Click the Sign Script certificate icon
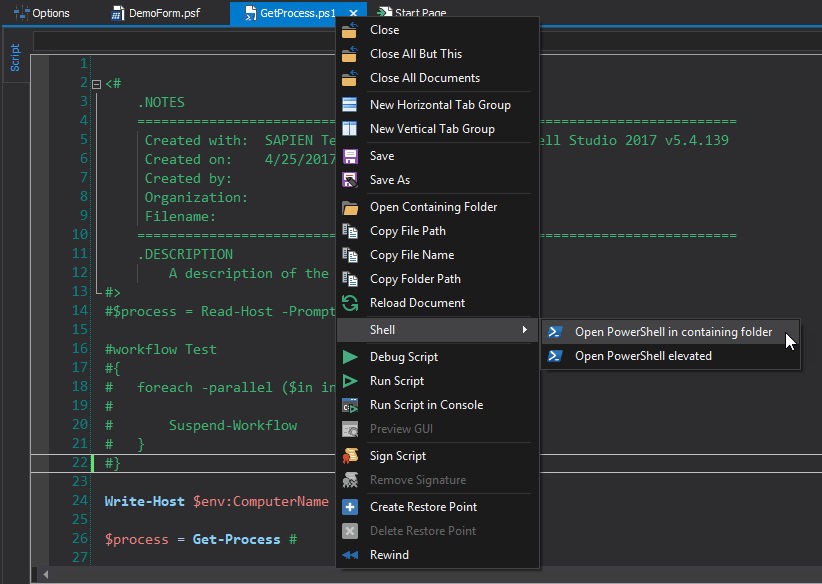This screenshot has width=822, height=584. pos(353,455)
